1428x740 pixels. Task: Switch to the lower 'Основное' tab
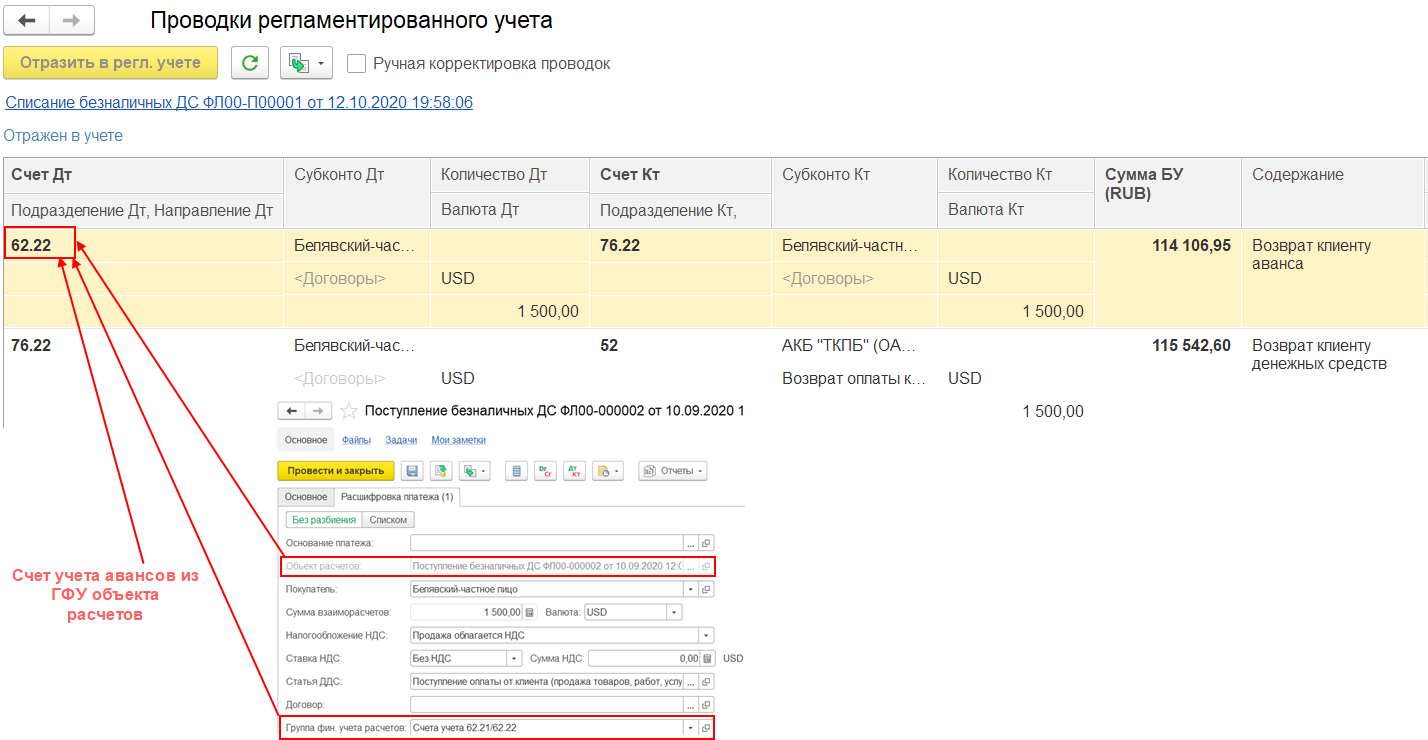click(306, 497)
